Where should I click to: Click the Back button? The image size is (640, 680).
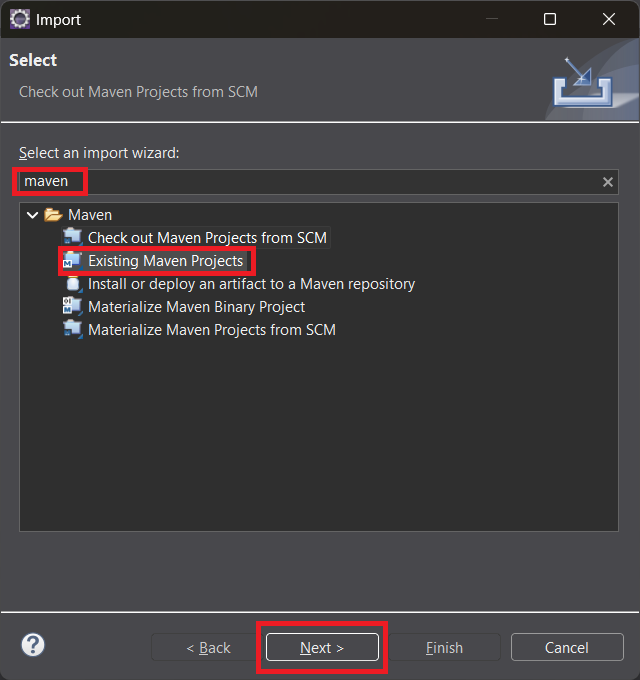[x=208, y=647]
